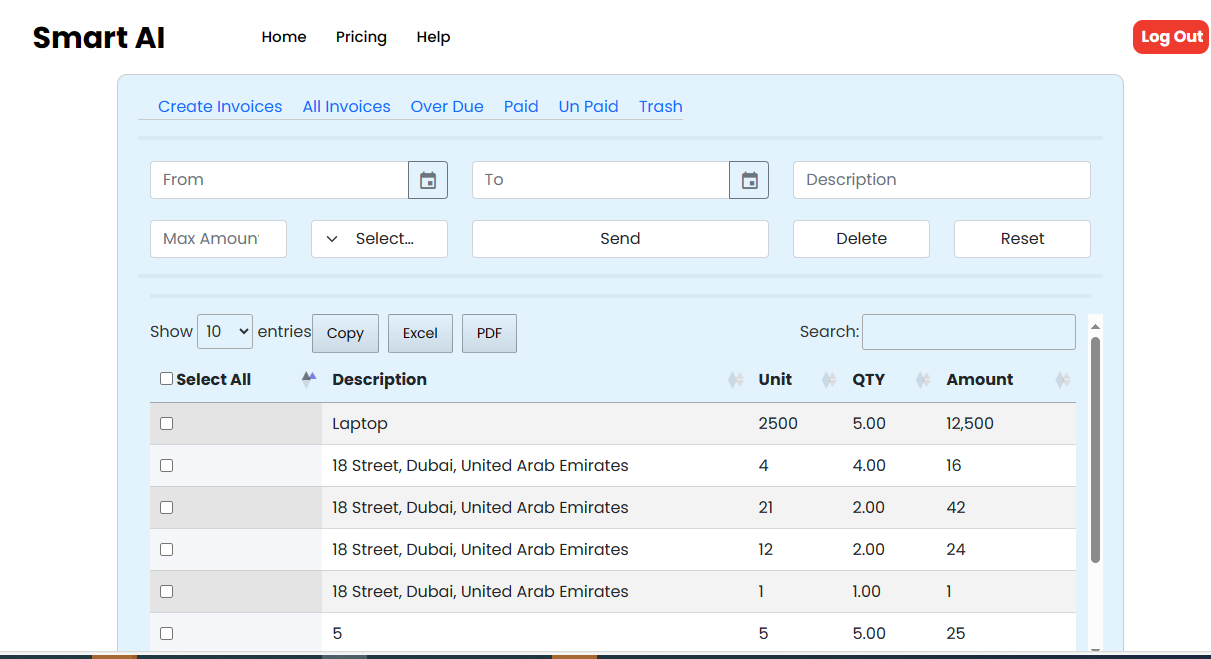Click the Description filter field
Viewport: 1211px width, 659px height.
coord(941,180)
